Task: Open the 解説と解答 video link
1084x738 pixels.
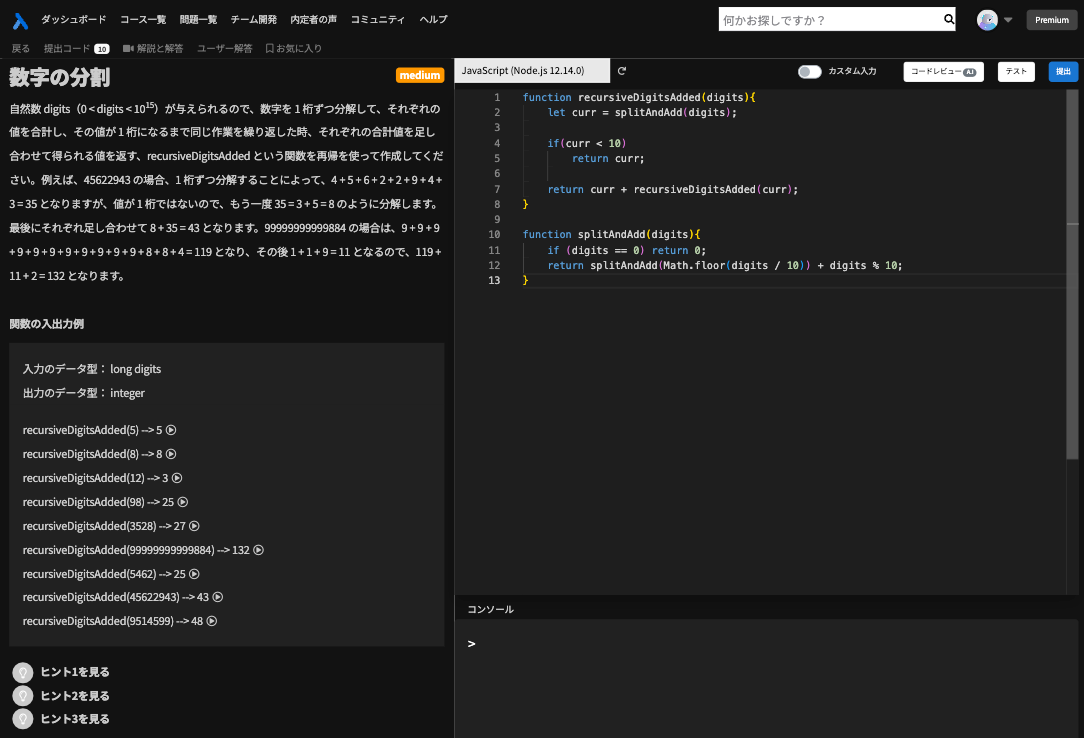Action: point(153,48)
